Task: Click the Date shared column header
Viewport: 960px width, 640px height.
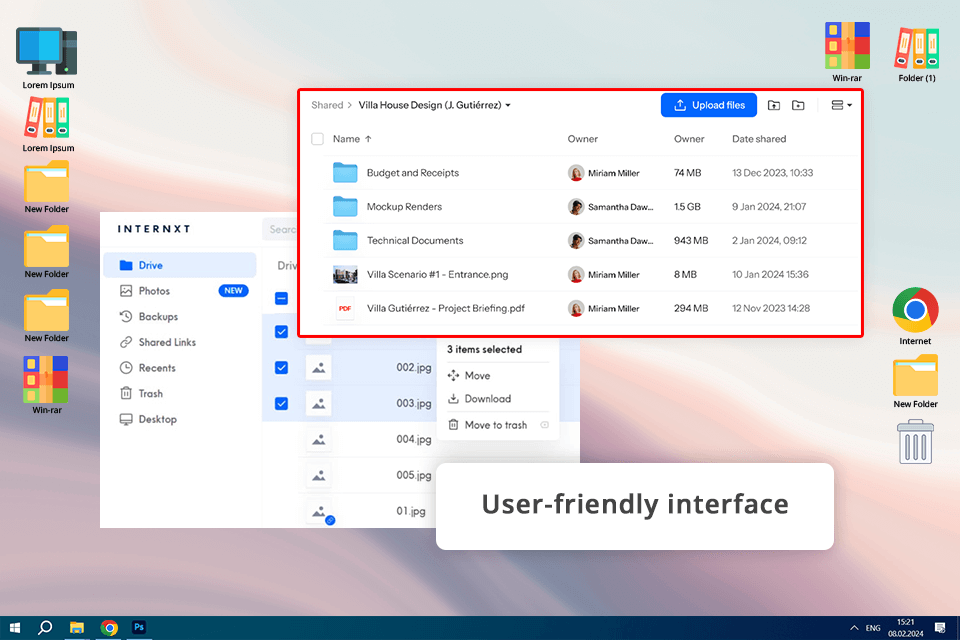Action: tap(759, 139)
